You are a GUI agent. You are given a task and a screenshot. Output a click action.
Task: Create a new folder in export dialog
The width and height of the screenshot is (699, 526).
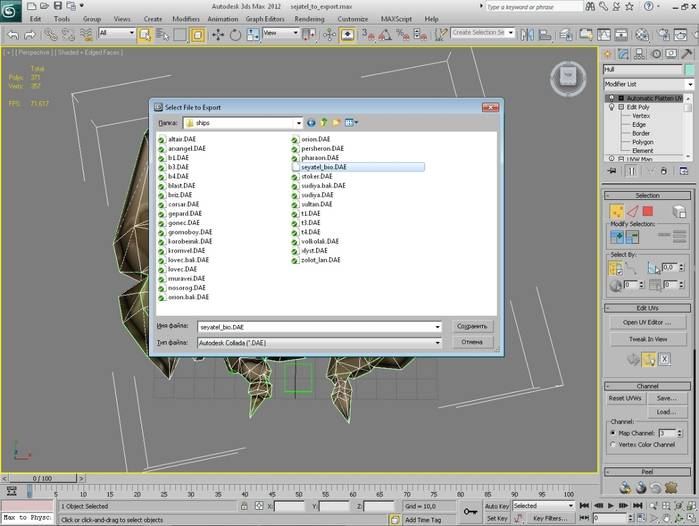(338, 122)
